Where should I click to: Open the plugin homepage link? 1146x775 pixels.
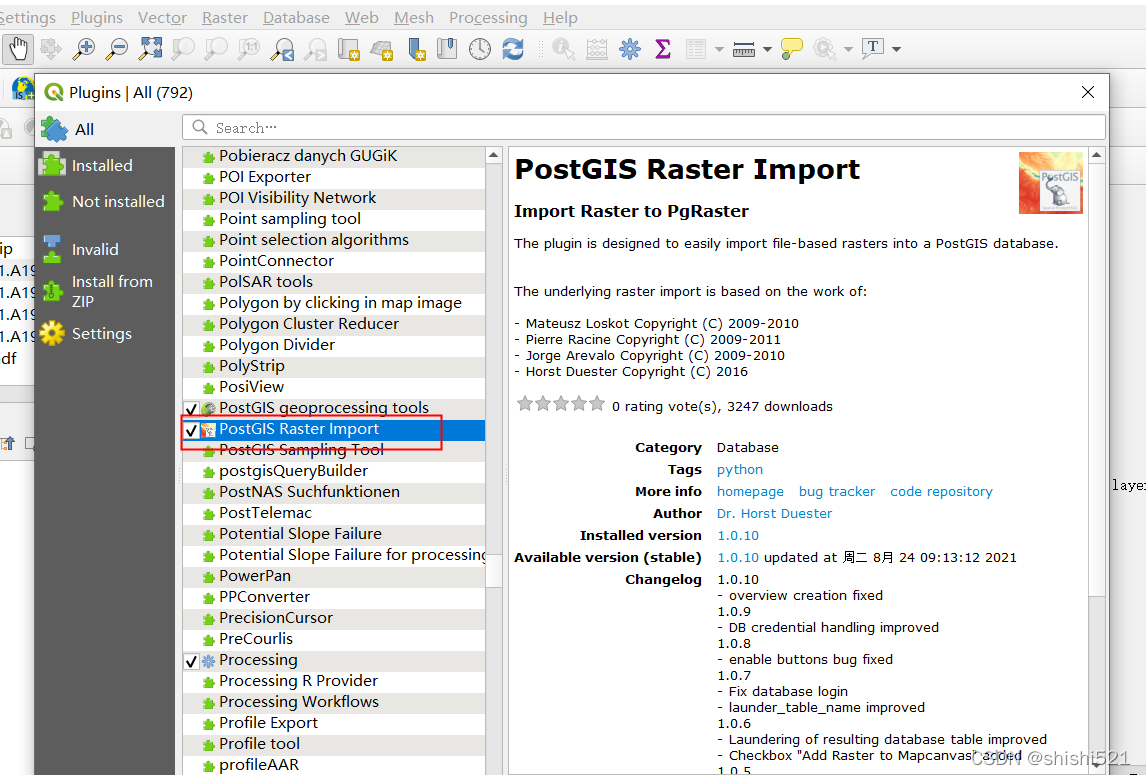(x=750, y=491)
